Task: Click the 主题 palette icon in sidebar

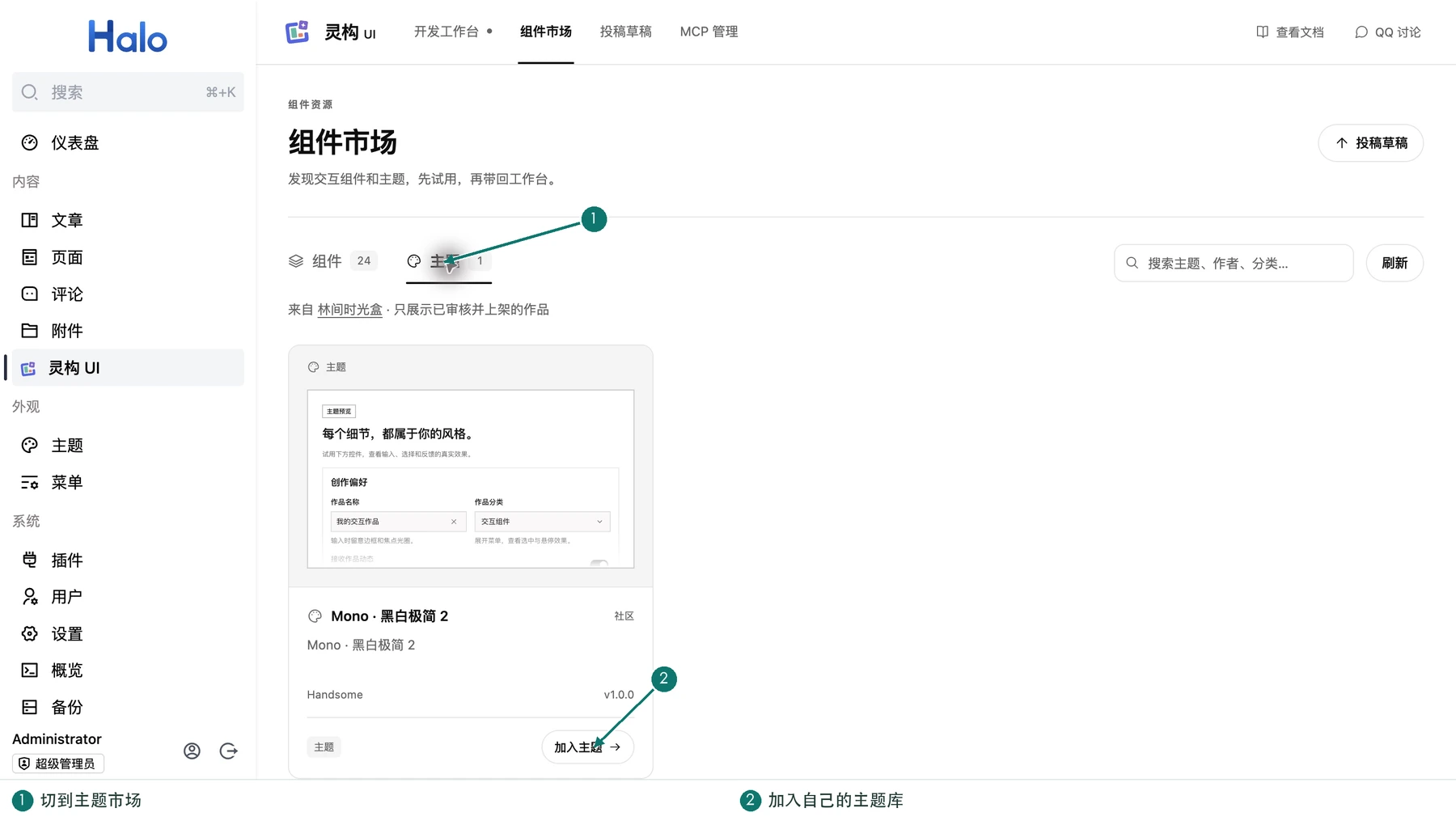Action: pyautogui.click(x=30, y=446)
